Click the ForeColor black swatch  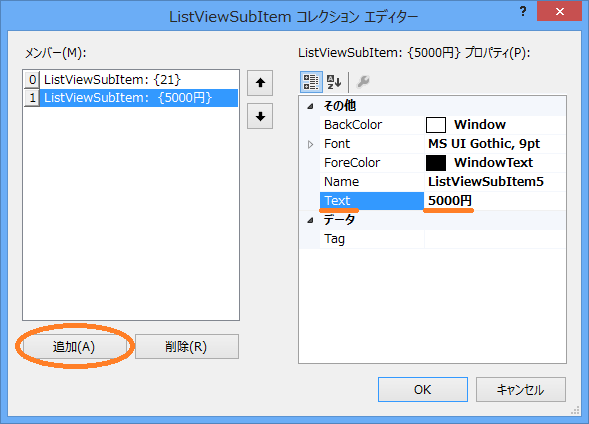pyautogui.click(x=436, y=163)
